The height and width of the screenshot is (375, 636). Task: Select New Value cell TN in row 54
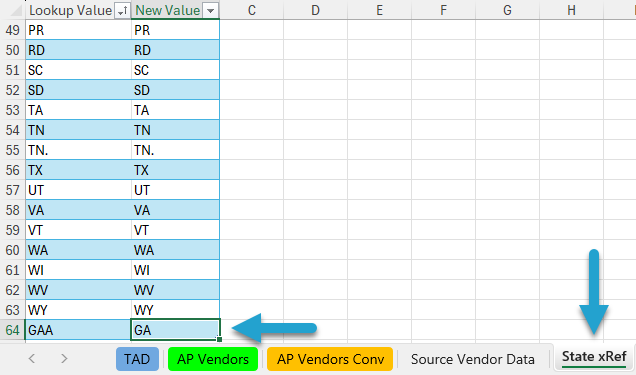(x=175, y=130)
